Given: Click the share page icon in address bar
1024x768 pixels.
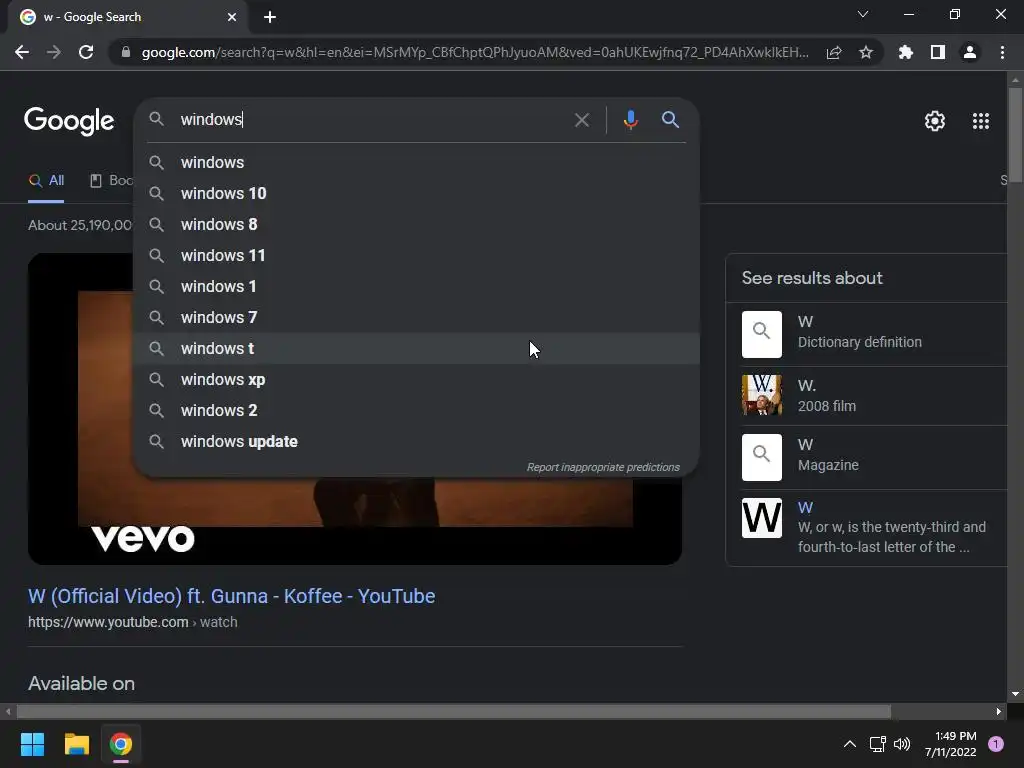Looking at the screenshot, I should coord(834,52).
